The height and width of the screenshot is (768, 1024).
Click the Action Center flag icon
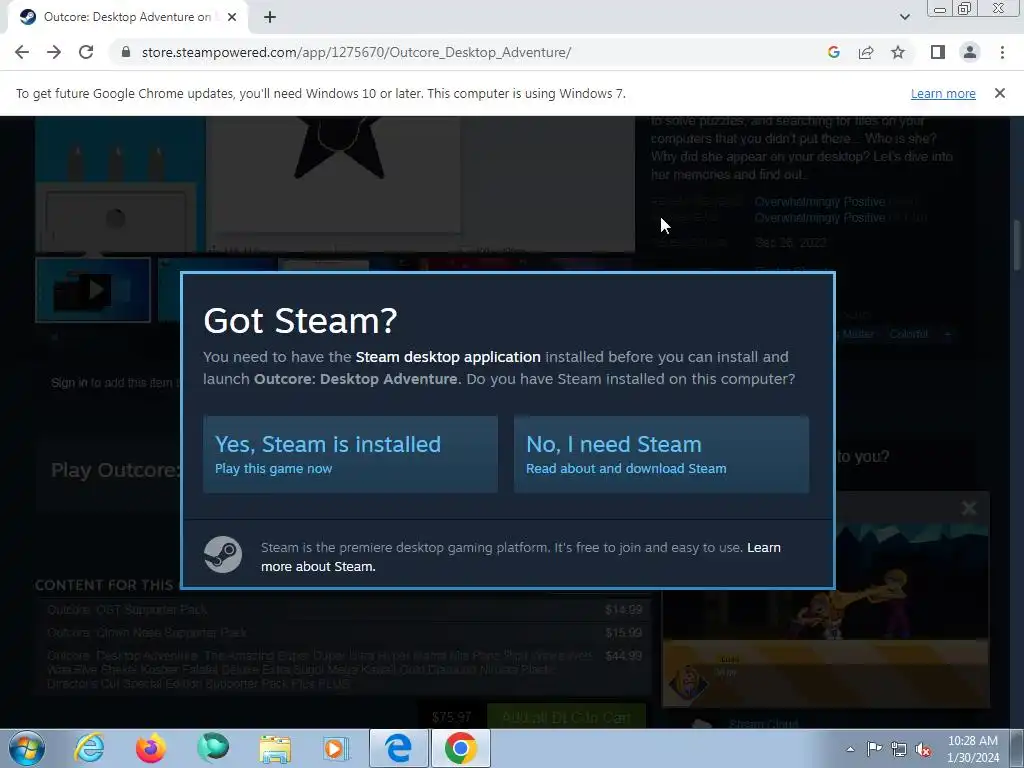point(874,749)
